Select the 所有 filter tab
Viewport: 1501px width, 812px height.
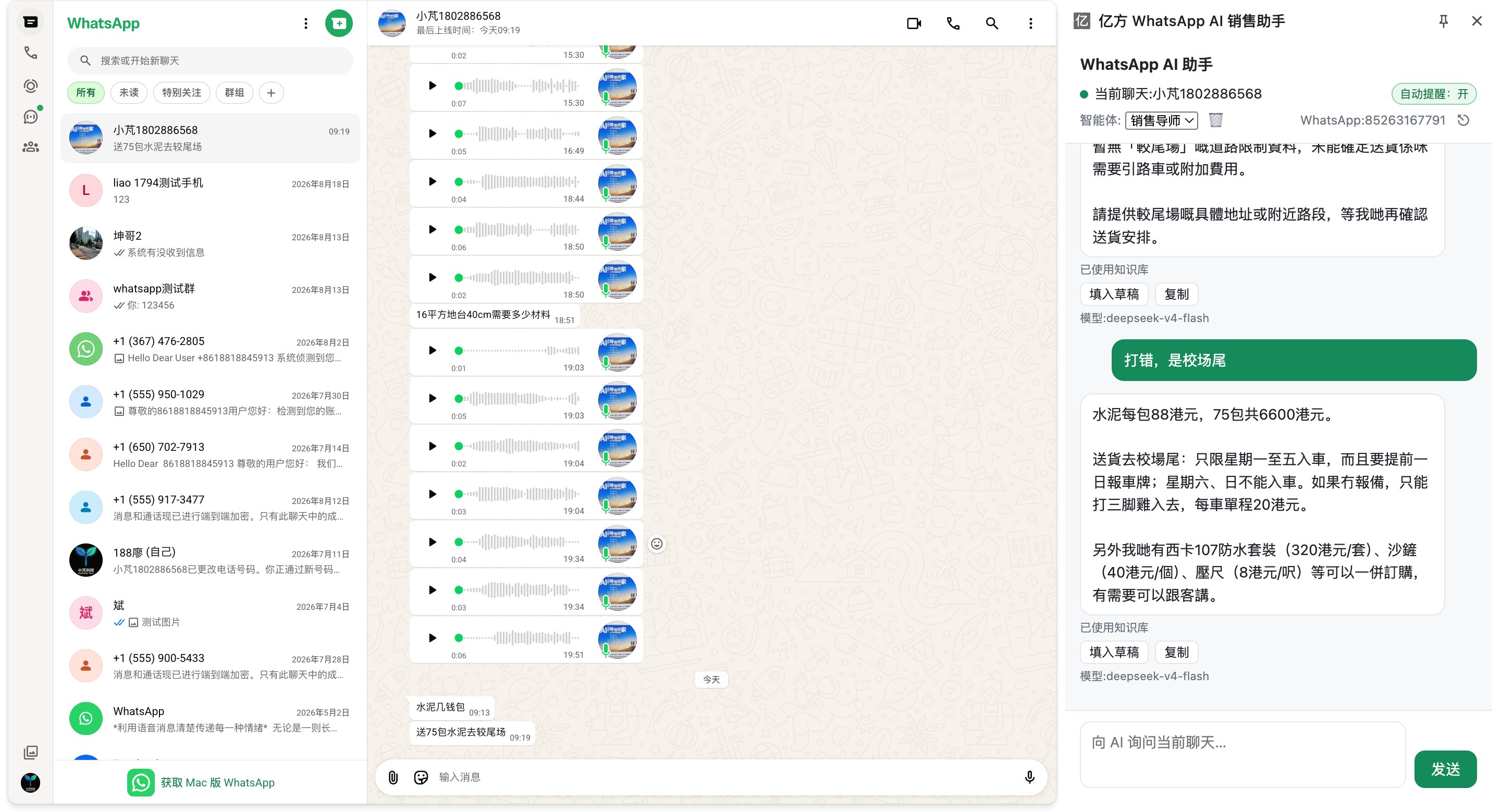pyautogui.click(x=85, y=93)
